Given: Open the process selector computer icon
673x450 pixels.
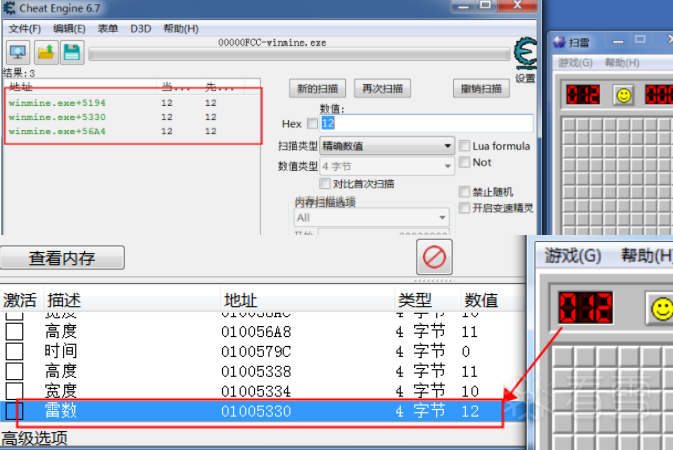Looking at the screenshot, I should pyautogui.click(x=18, y=52).
